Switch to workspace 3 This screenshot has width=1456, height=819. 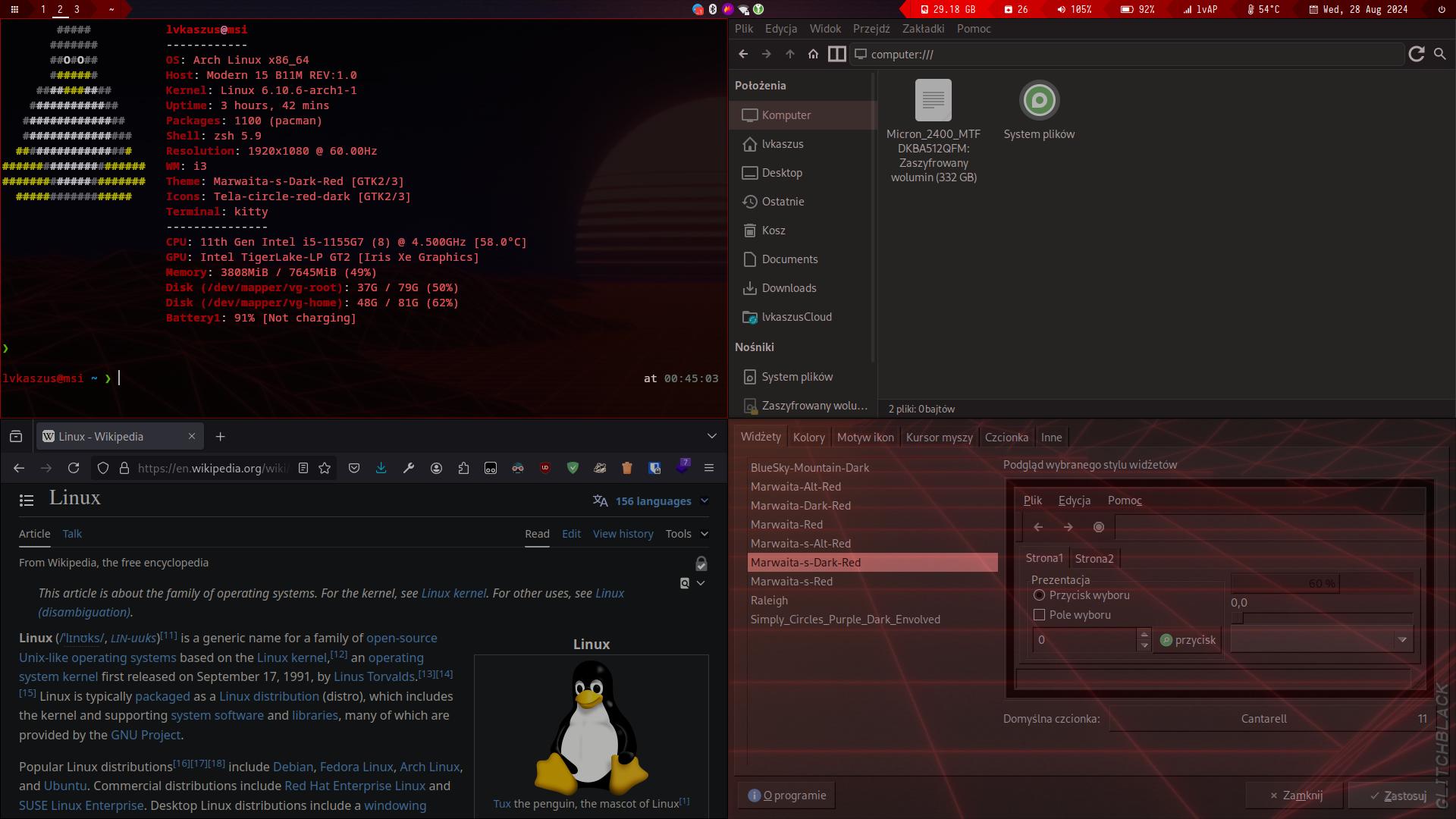tap(77, 9)
